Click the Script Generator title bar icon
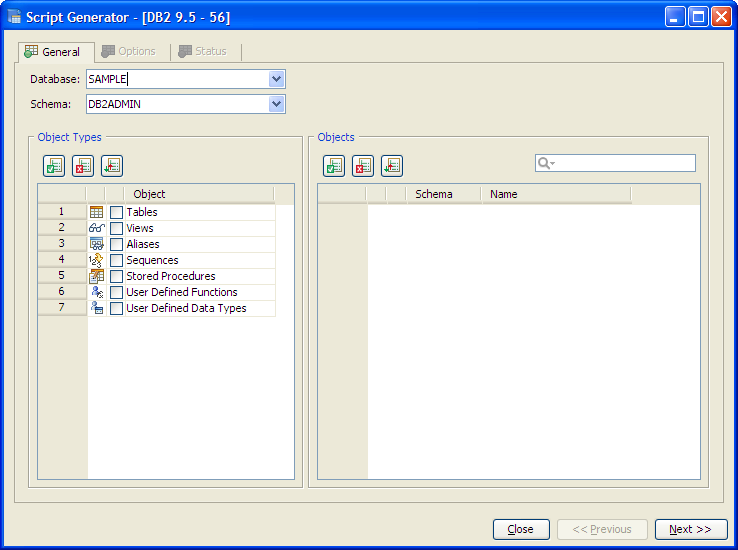 [x=15, y=17]
